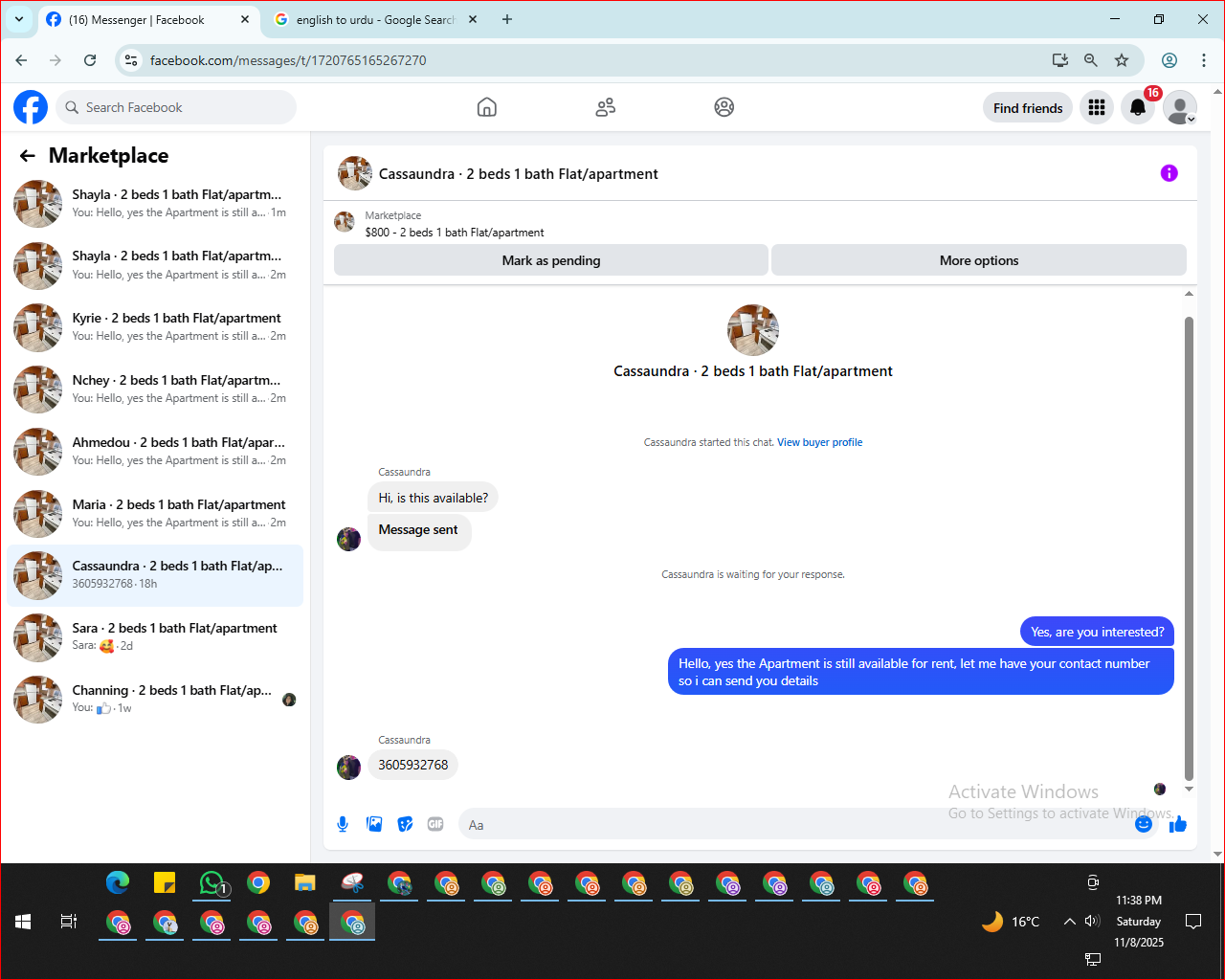Open the Channing conversation
The height and width of the screenshot is (980, 1225).
click(x=155, y=700)
